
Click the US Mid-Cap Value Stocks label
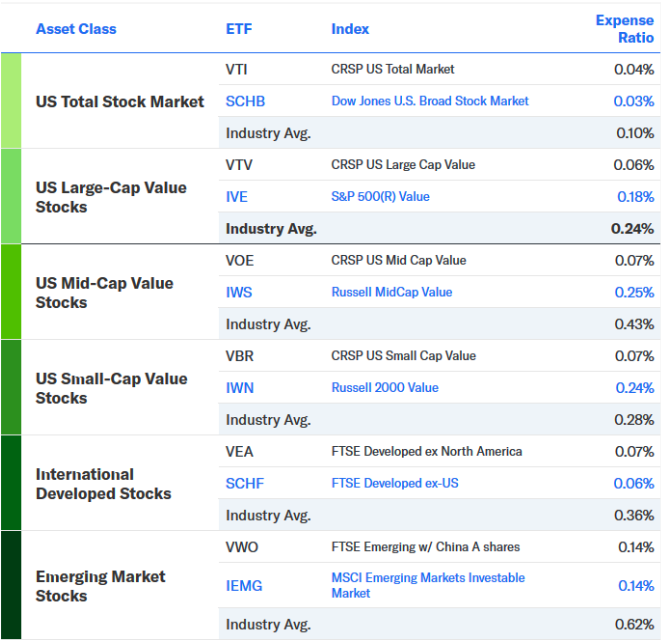tap(105, 293)
